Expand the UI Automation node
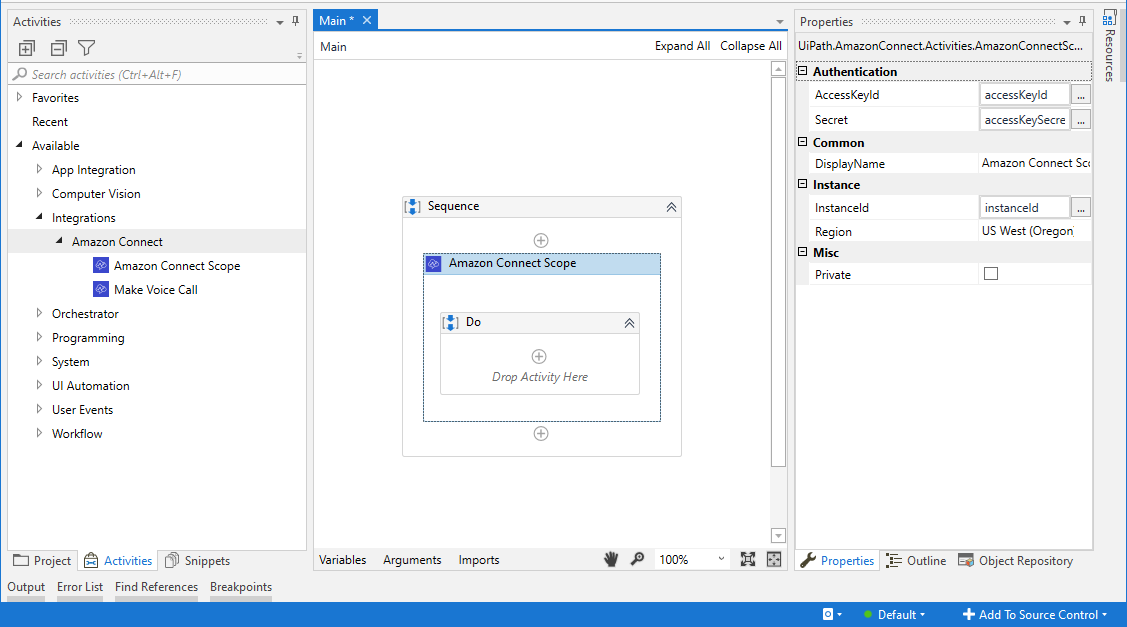Image resolution: width=1127 pixels, height=627 pixels. pos(40,385)
